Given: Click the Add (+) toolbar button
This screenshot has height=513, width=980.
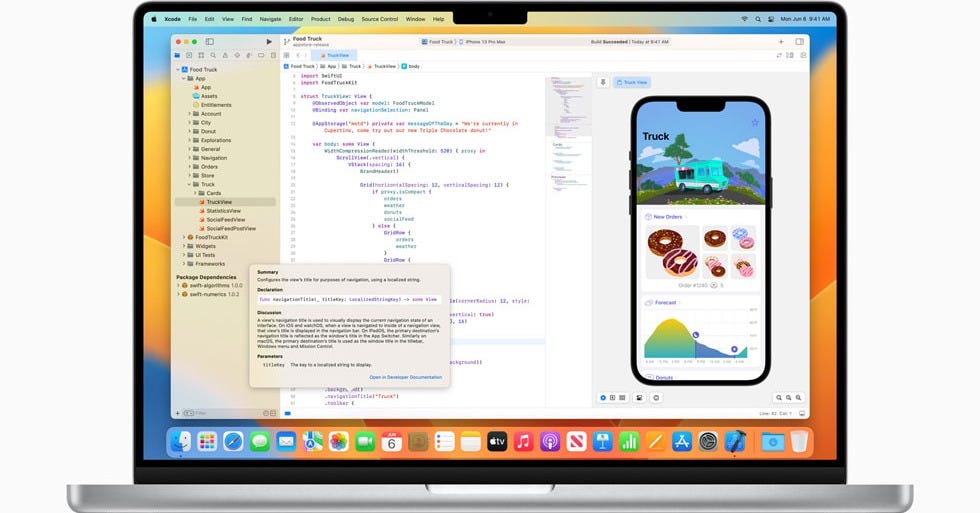Looking at the screenshot, I should pyautogui.click(x=781, y=42).
